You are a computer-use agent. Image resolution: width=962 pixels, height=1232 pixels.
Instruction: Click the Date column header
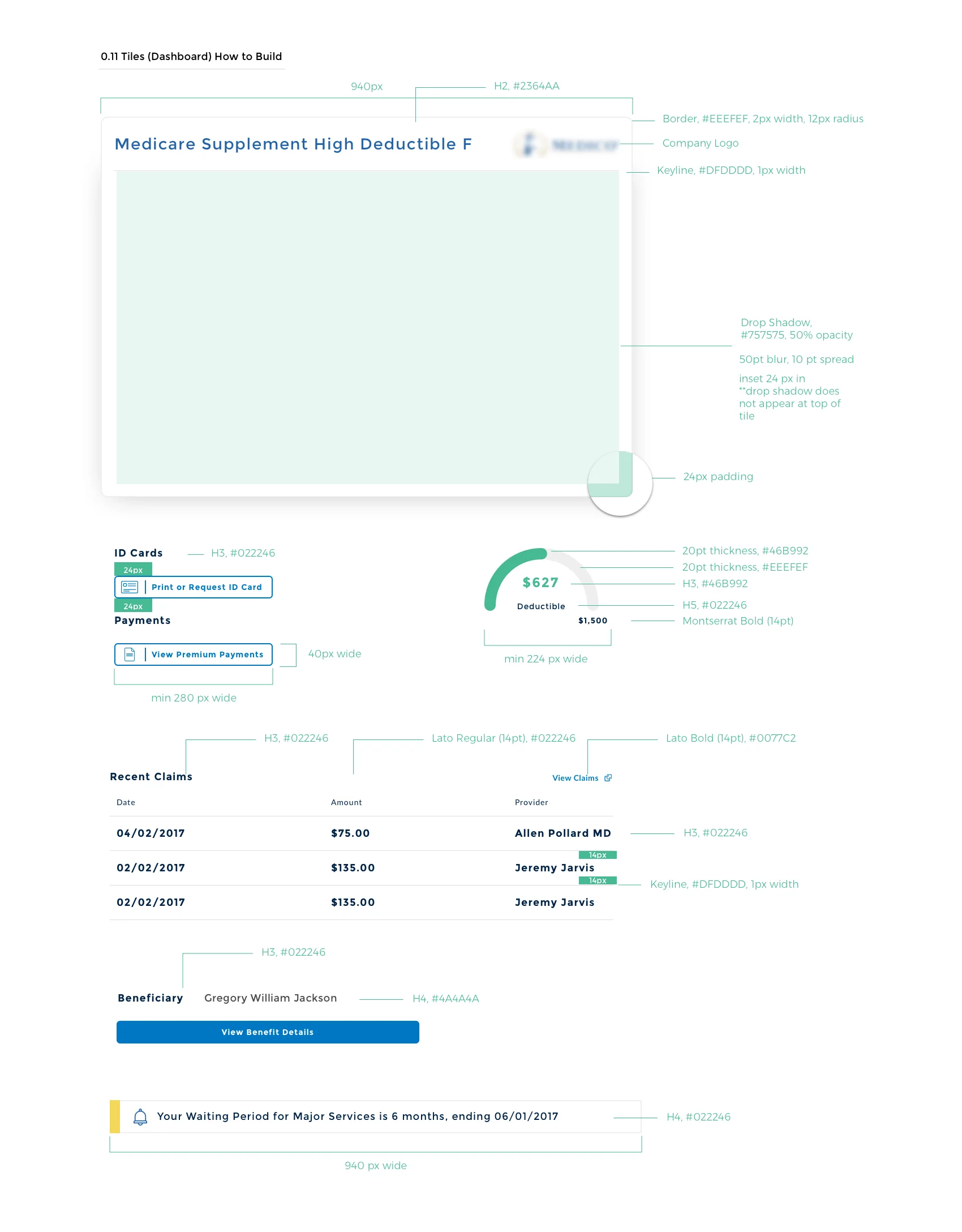click(126, 802)
